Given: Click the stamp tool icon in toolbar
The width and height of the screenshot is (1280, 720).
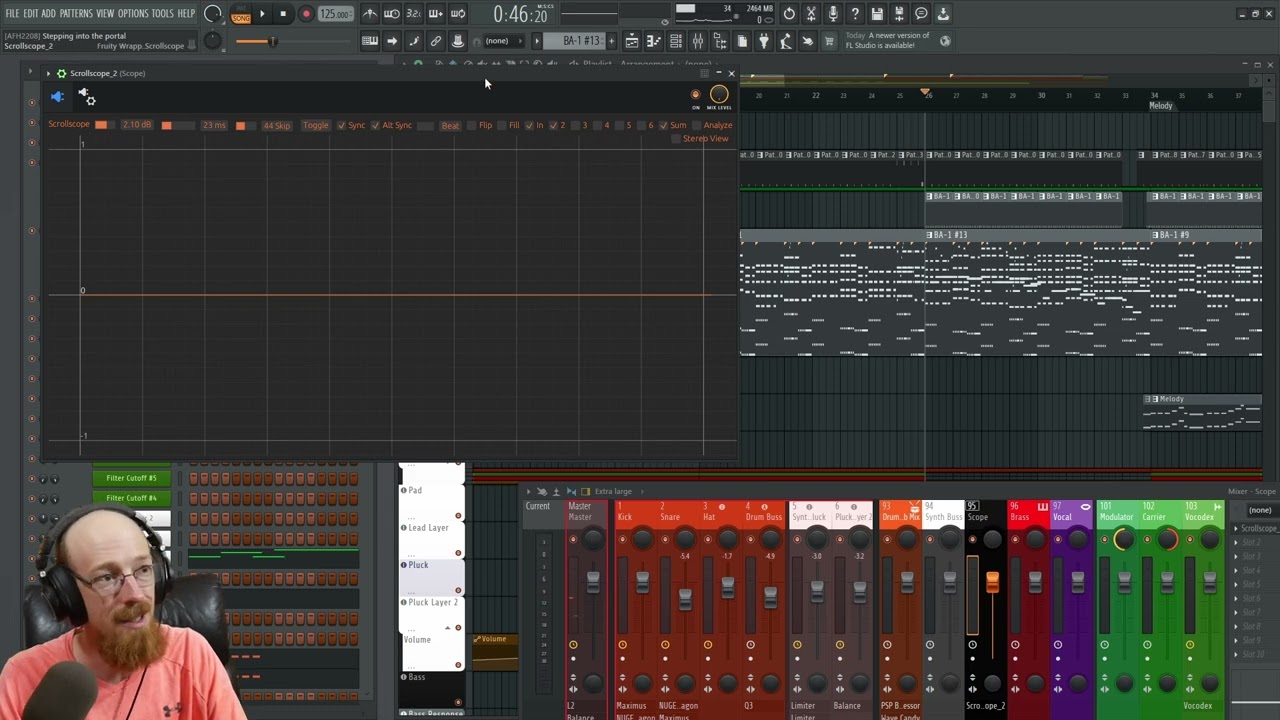Looking at the screenshot, I should pyautogui.click(x=458, y=41).
